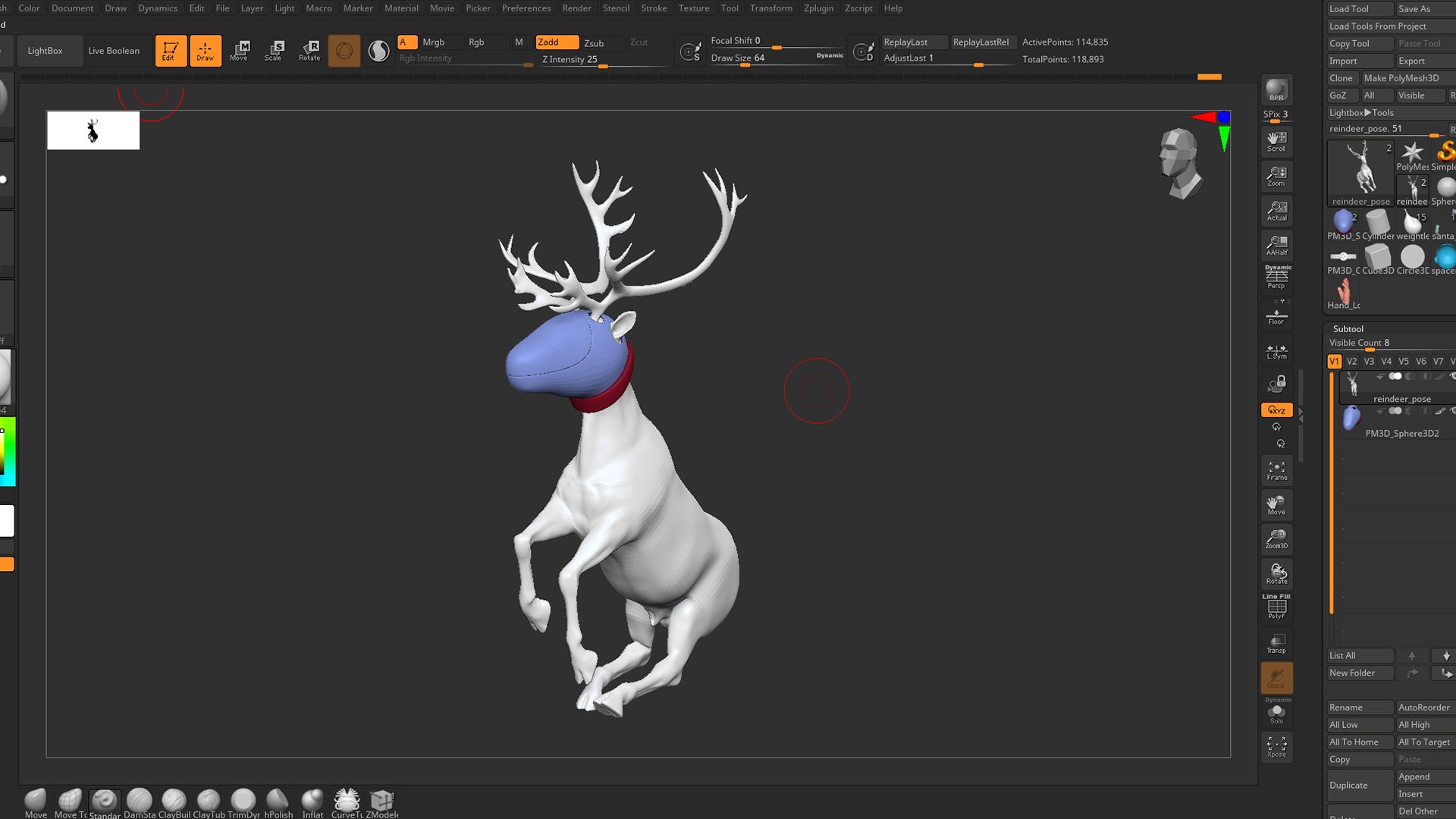Screen dimensions: 1456x819
Task: Collapse the Subtool panel header
Action: (x=1348, y=328)
